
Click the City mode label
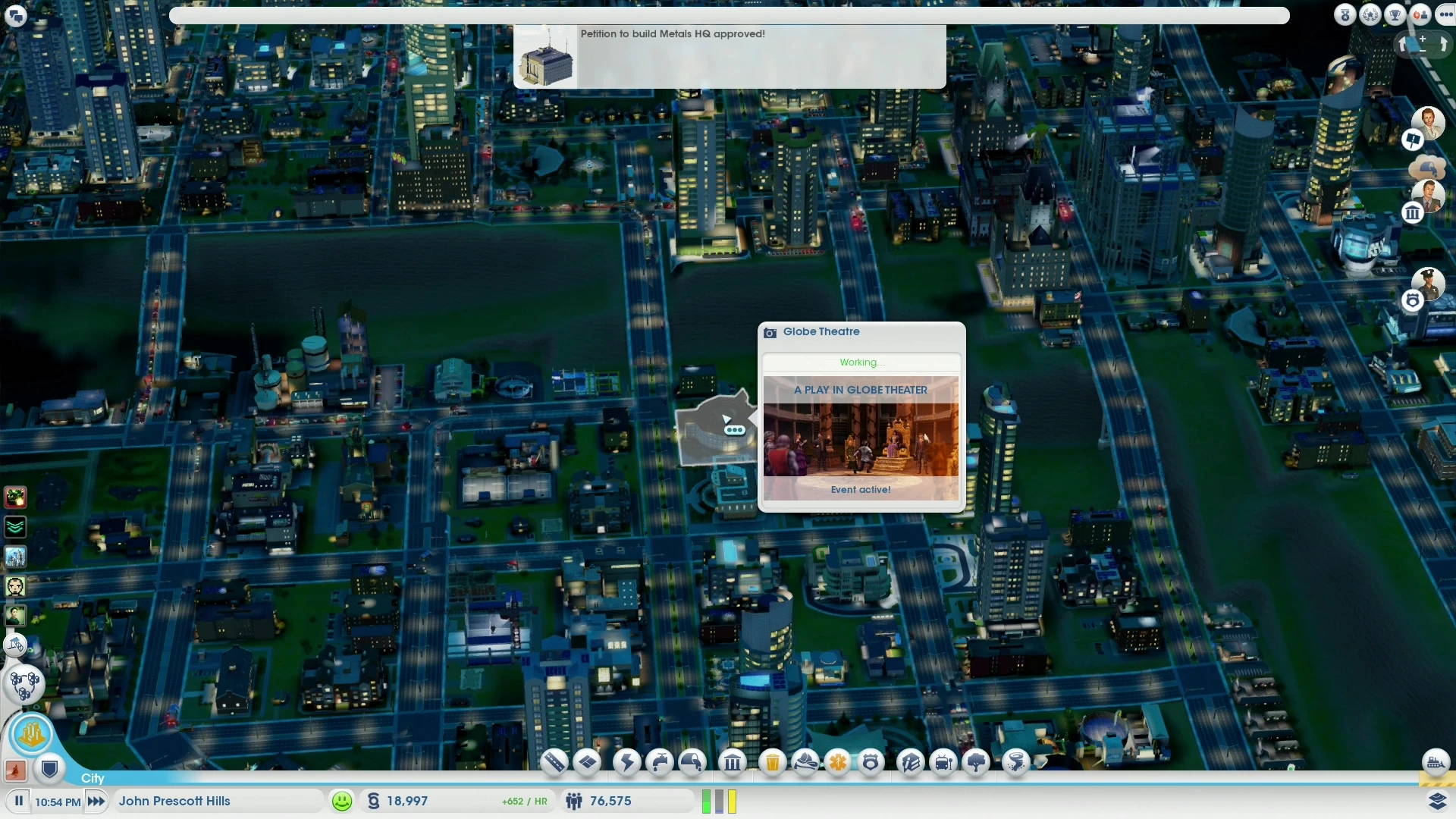[x=93, y=778]
